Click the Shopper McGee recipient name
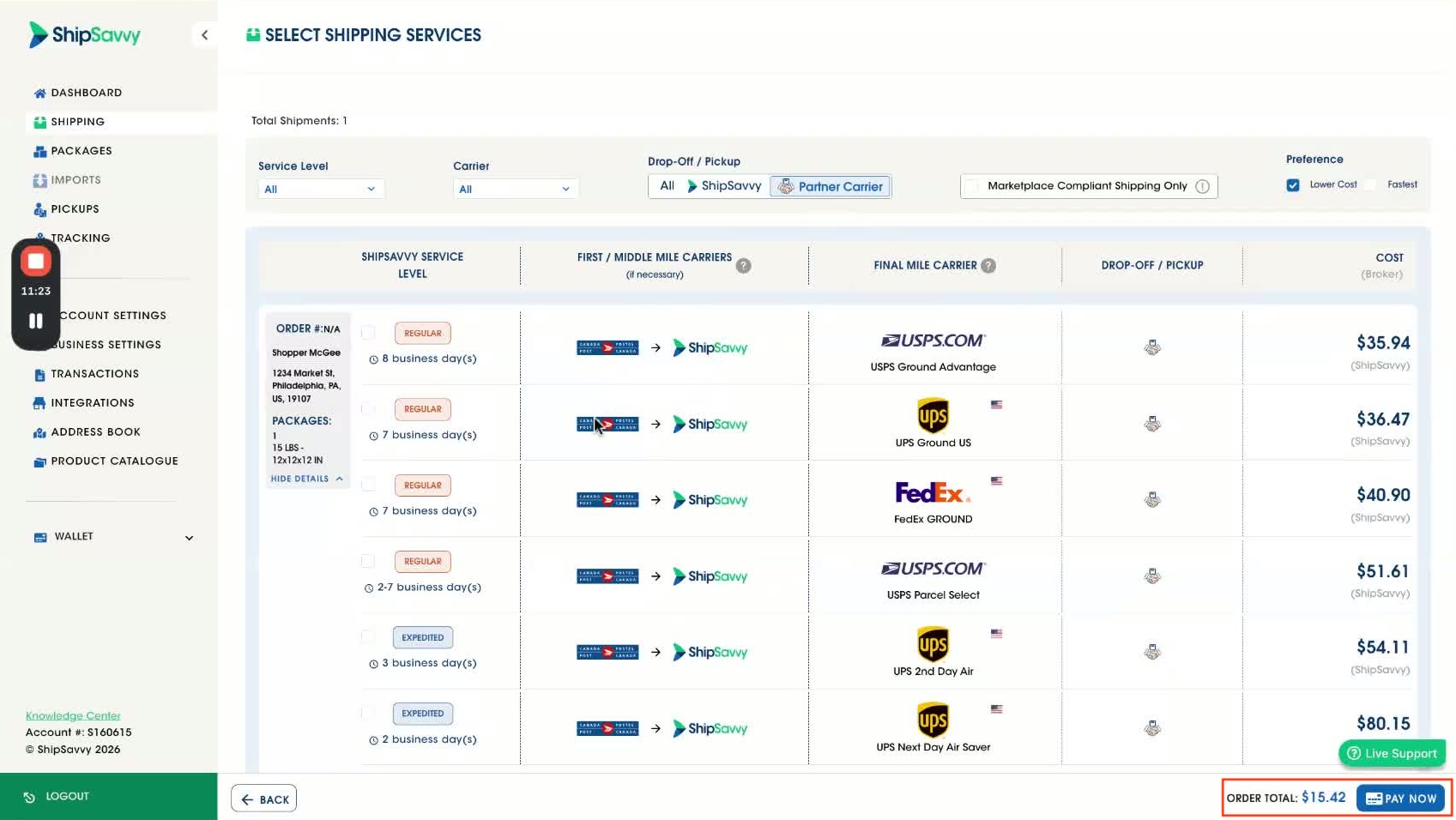 point(306,353)
